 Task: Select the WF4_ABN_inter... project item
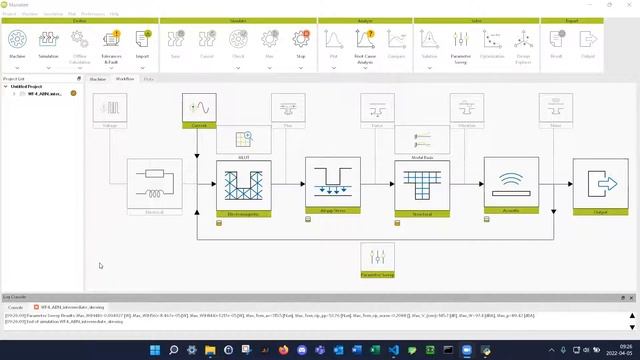(44, 94)
